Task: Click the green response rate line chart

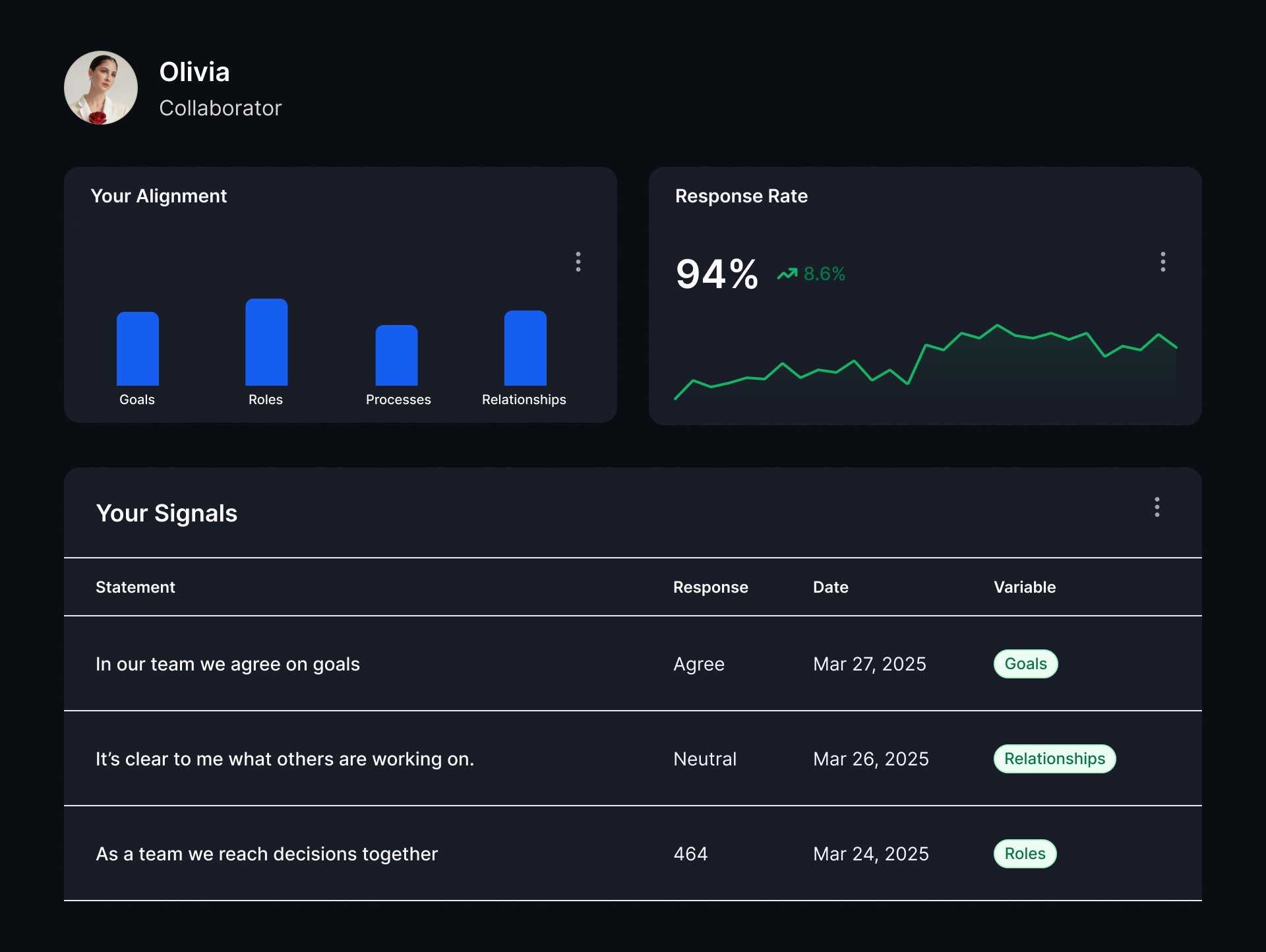Action: (926, 362)
